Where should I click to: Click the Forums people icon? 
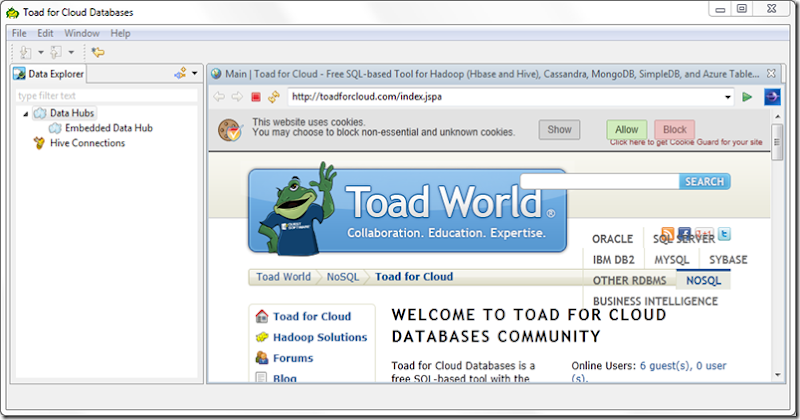(262, 358)
